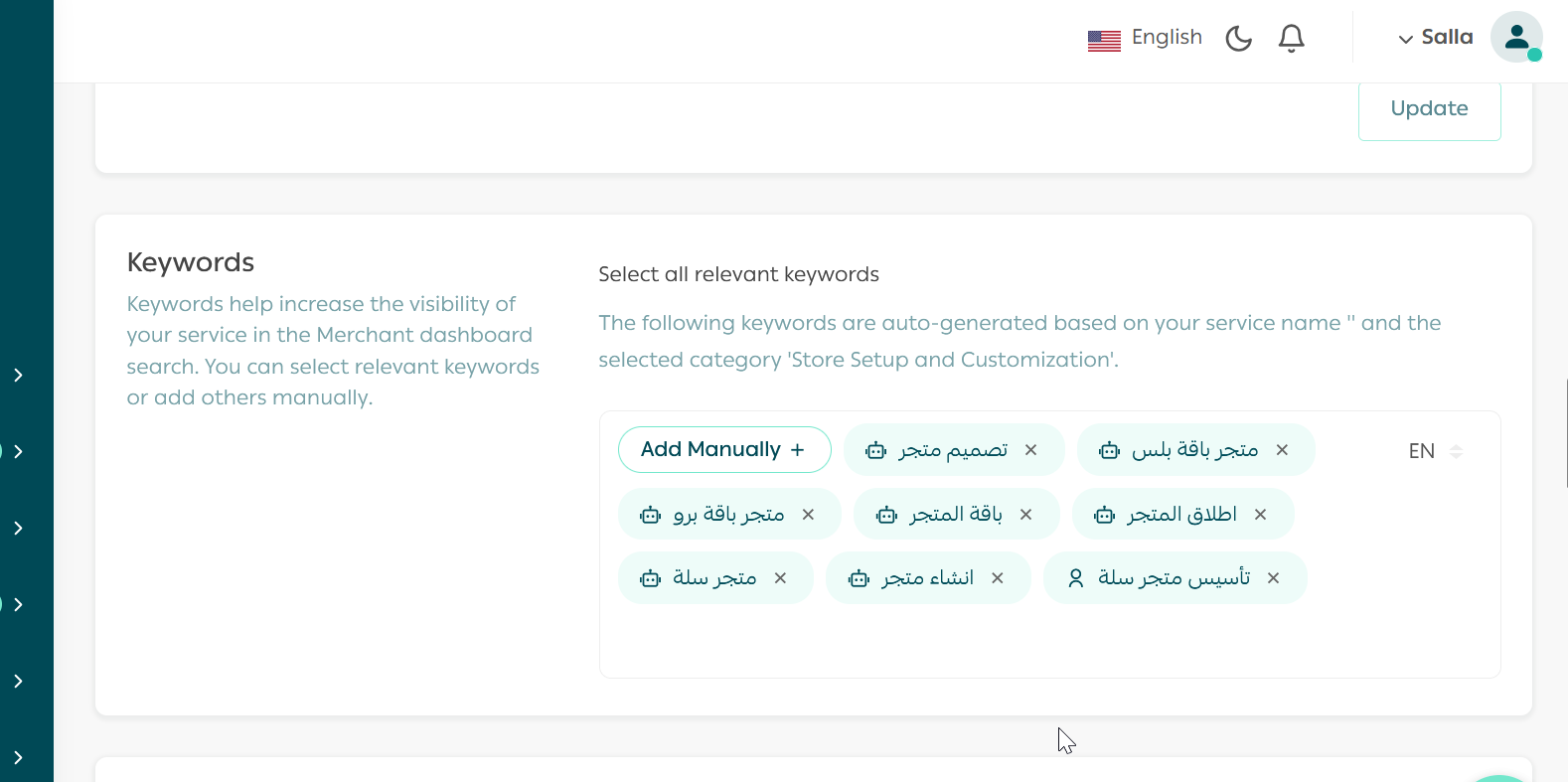Remove the انشاء متجر keyword
Viewport: 1568px width, 782px height.
998,578
